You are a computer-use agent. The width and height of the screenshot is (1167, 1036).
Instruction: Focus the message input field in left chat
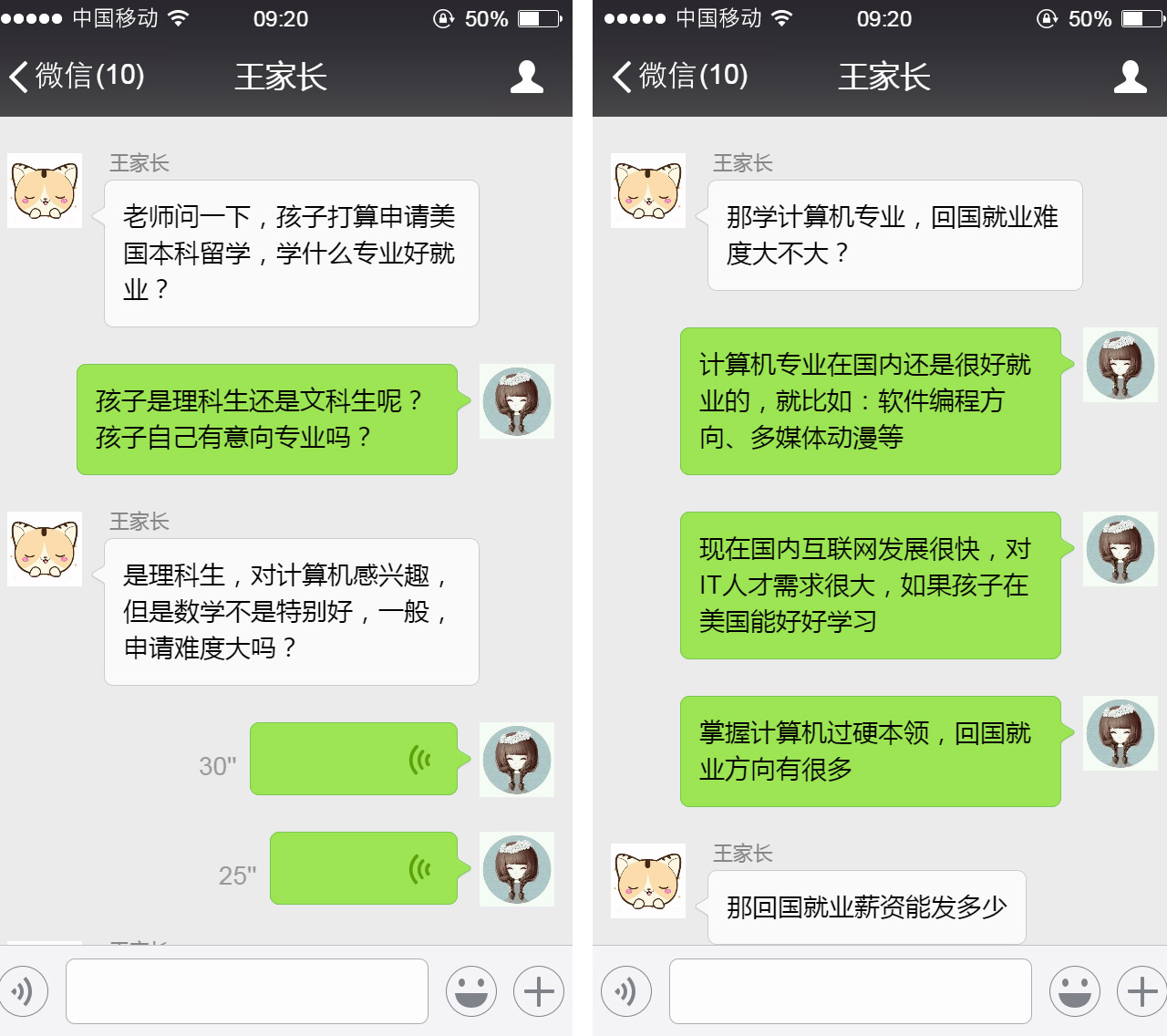click(247, 991)
